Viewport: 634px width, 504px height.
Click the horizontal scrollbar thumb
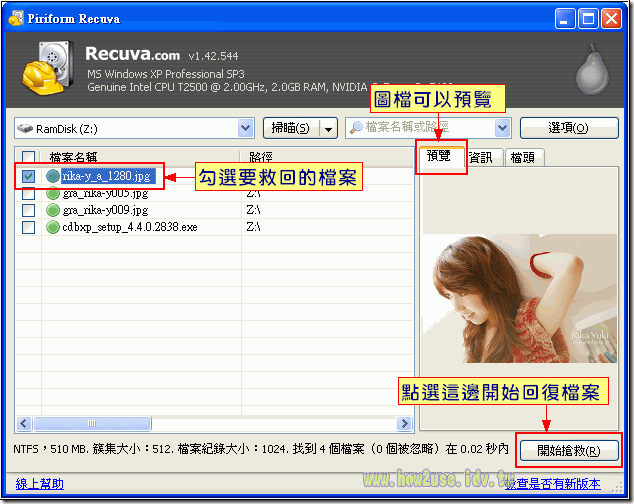(92, 424)
